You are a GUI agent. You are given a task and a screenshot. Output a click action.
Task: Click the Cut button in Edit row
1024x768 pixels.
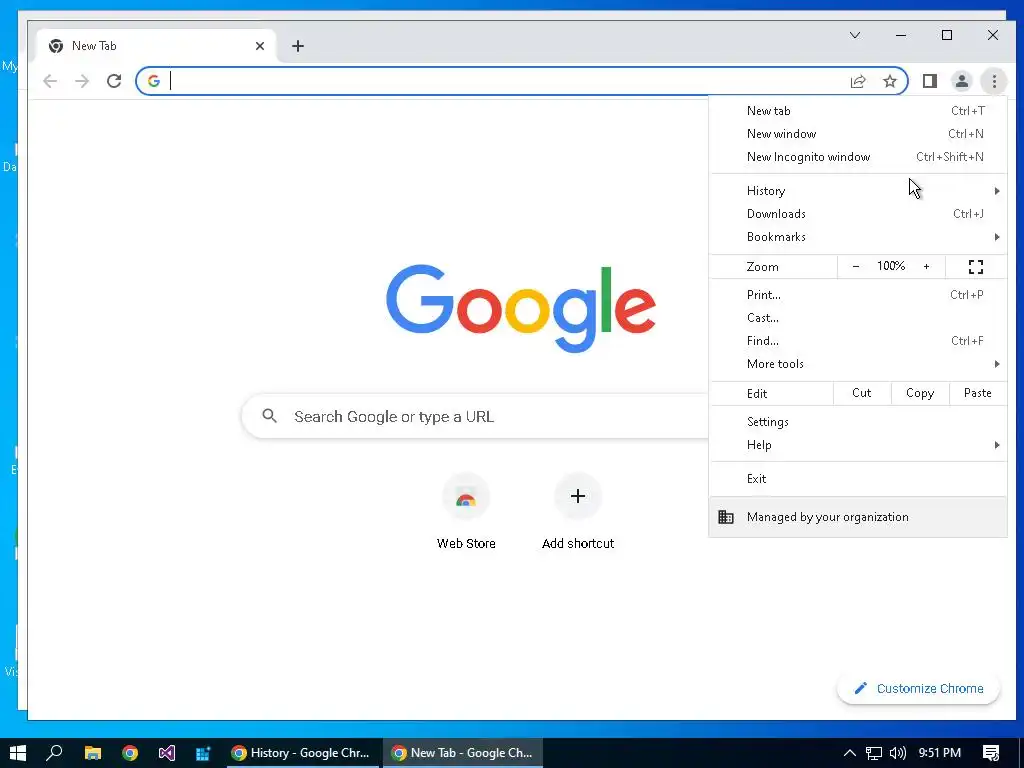point(862,393)
